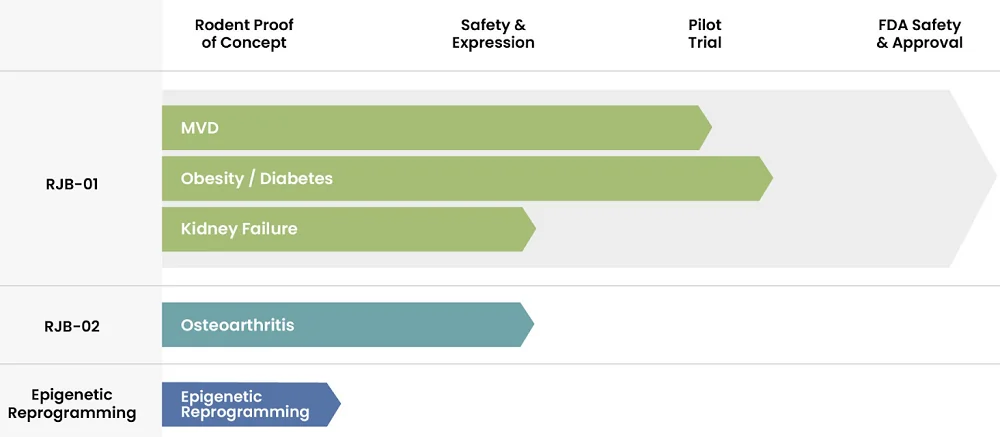The height and width of the screenshot is (437, 1000).
Task: Click the pointed end of Kidney Failure bar
Action: pyautogui.click(x=530, y=229)
